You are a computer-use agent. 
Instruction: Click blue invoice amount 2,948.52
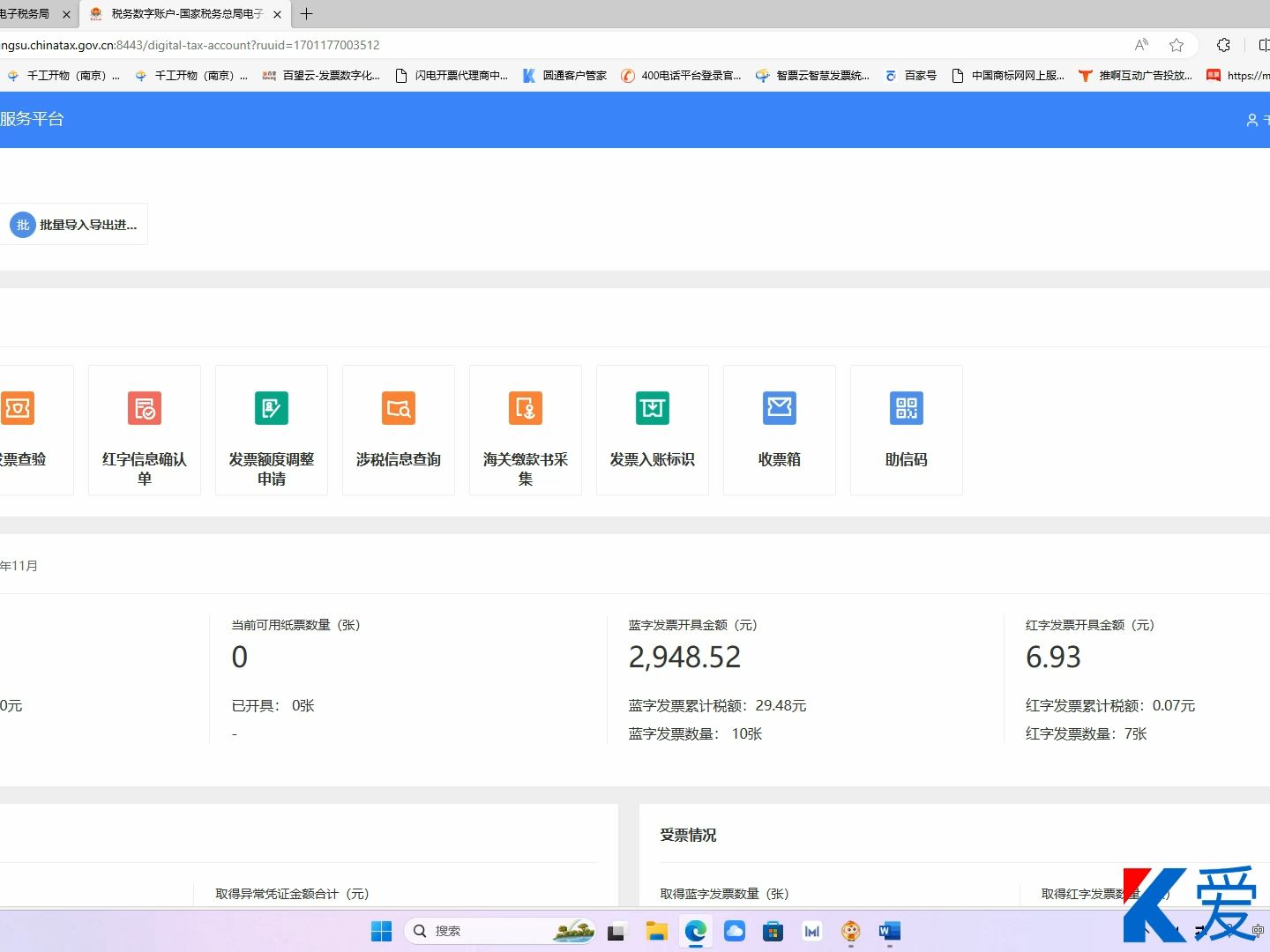(x=684, y=657)
